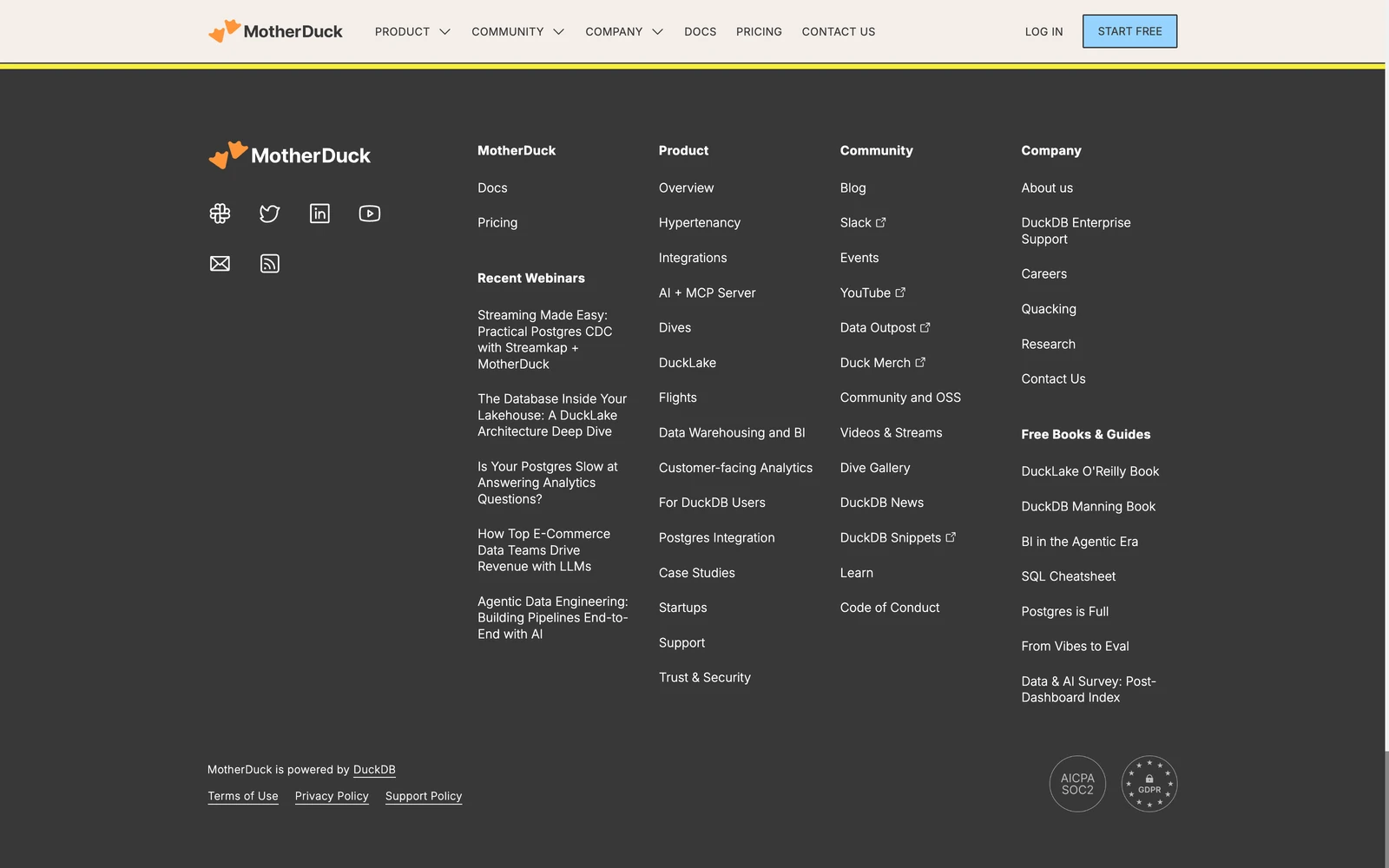
Task: Open Data & AI Survey link
Action: 1089,689
